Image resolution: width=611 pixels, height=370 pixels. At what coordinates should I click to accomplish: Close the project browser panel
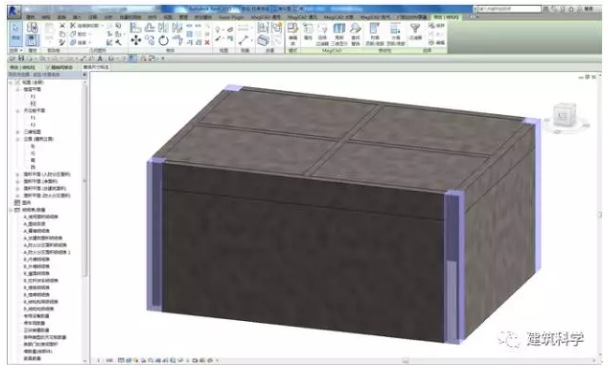point(85,74)
